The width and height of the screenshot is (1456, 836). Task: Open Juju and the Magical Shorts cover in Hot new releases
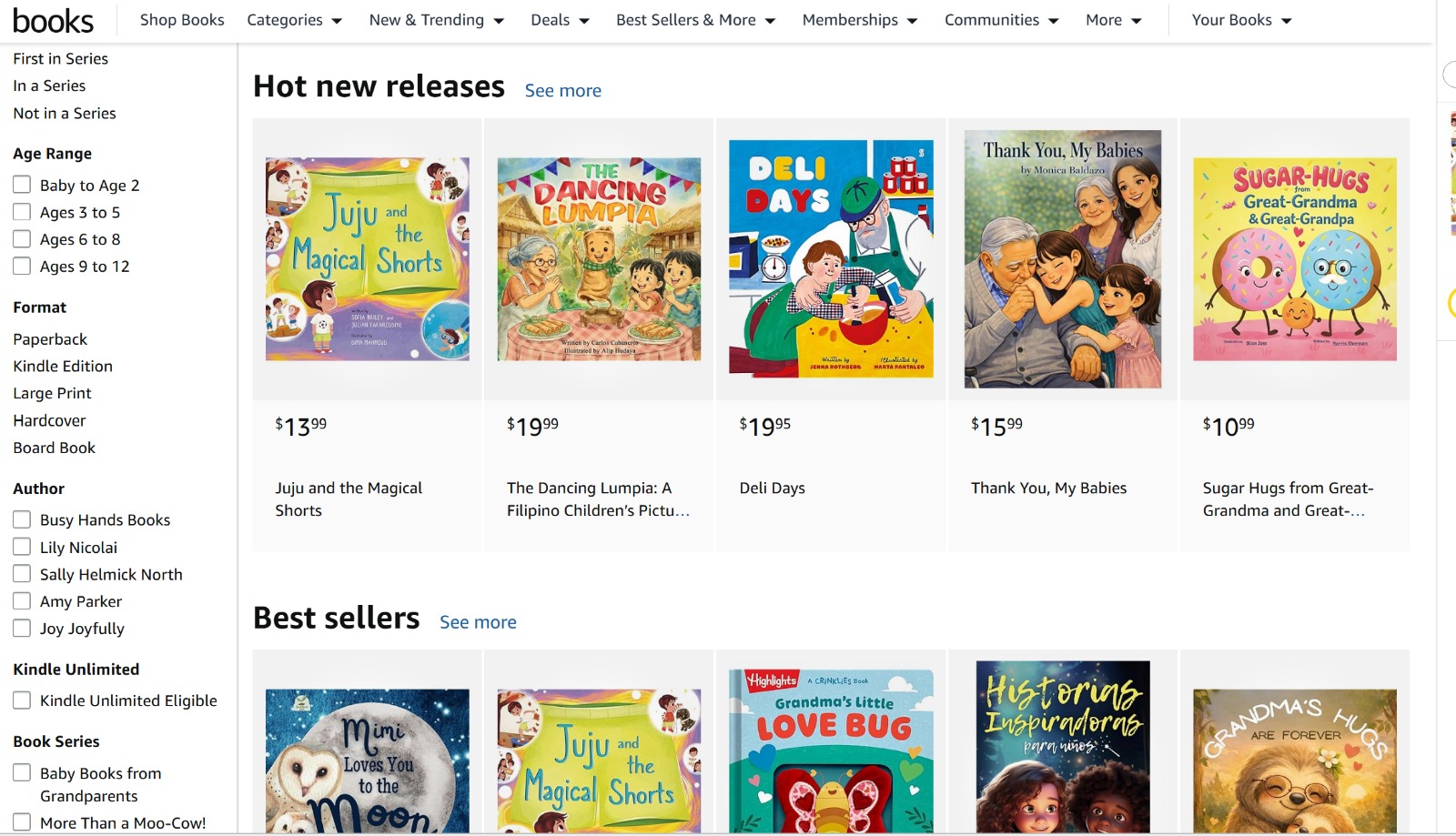pyautogui.click(x=368, y=259)
